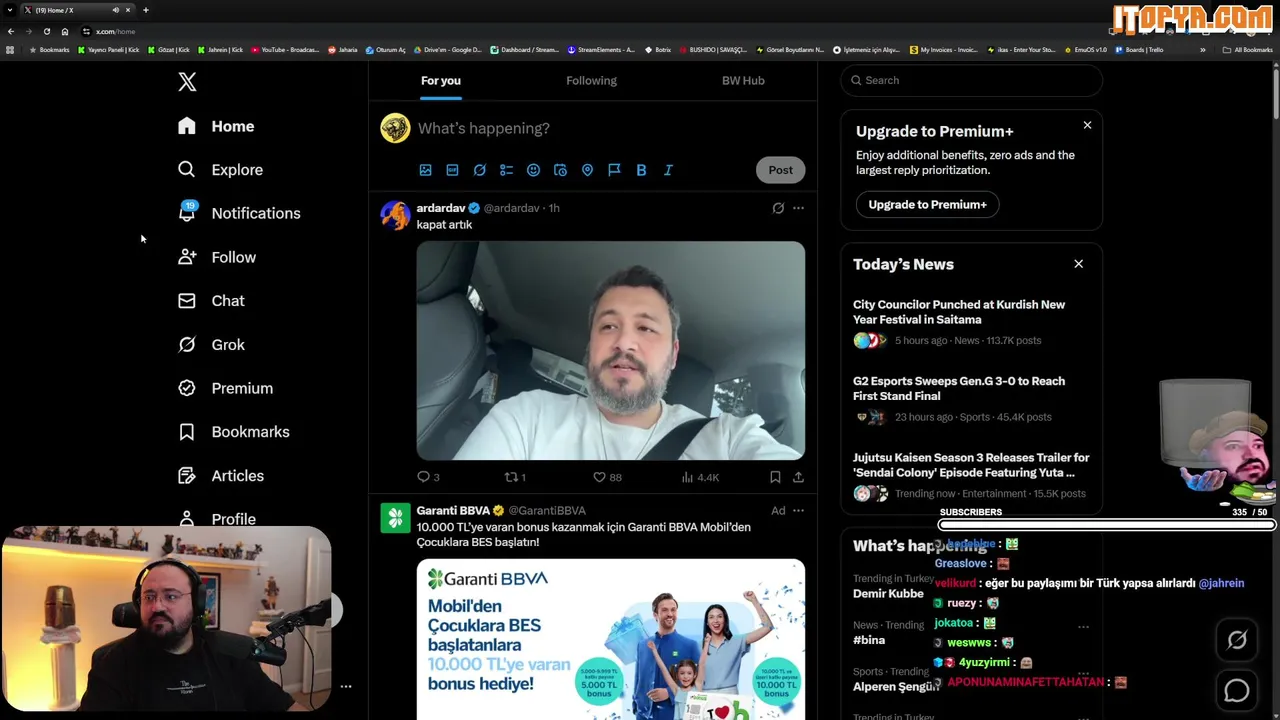Open Grok explain on ardardav post
This screenshot has height=720, width=1280.
tap(778, 208)
